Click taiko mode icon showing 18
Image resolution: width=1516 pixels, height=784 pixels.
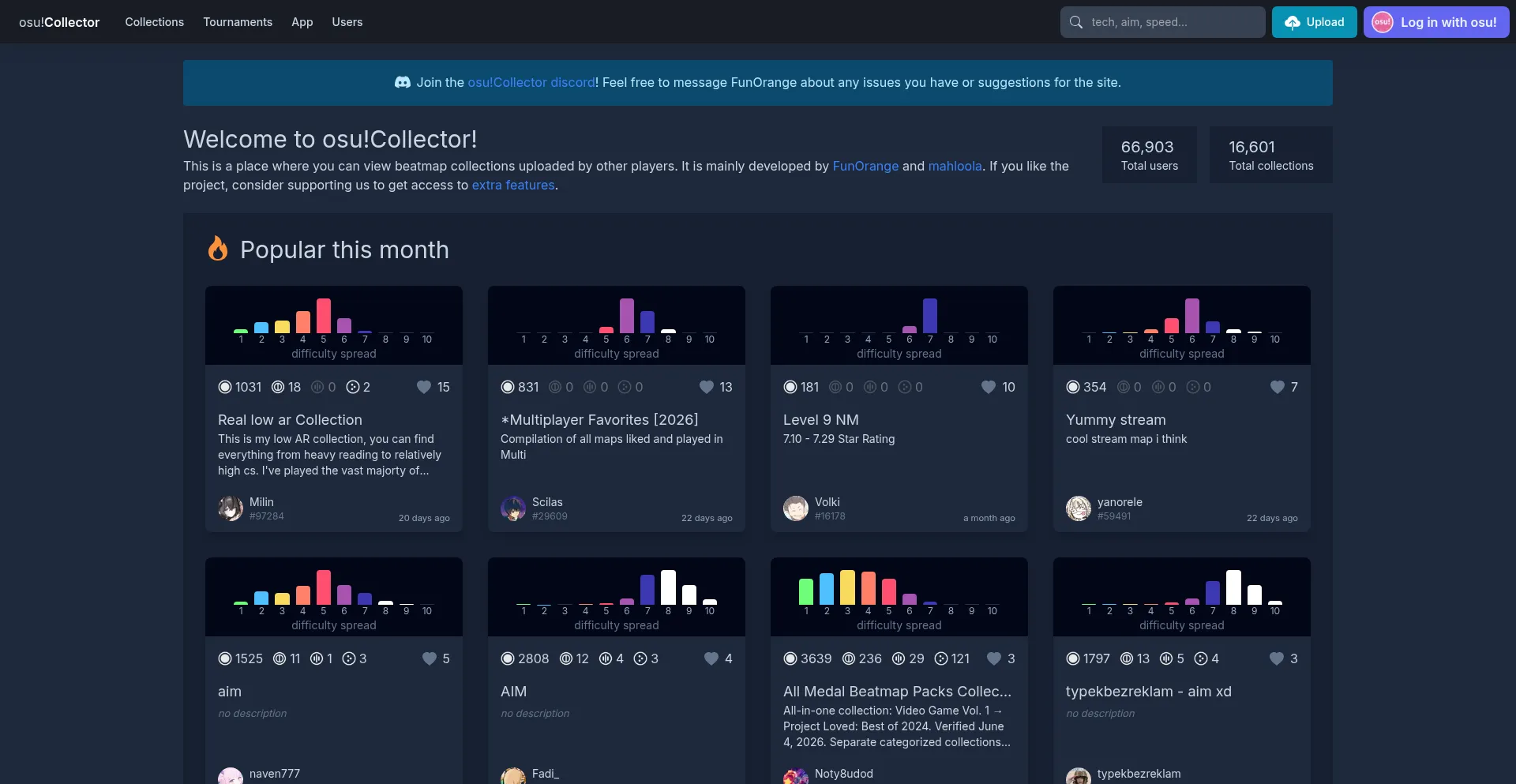coord(278,387)
